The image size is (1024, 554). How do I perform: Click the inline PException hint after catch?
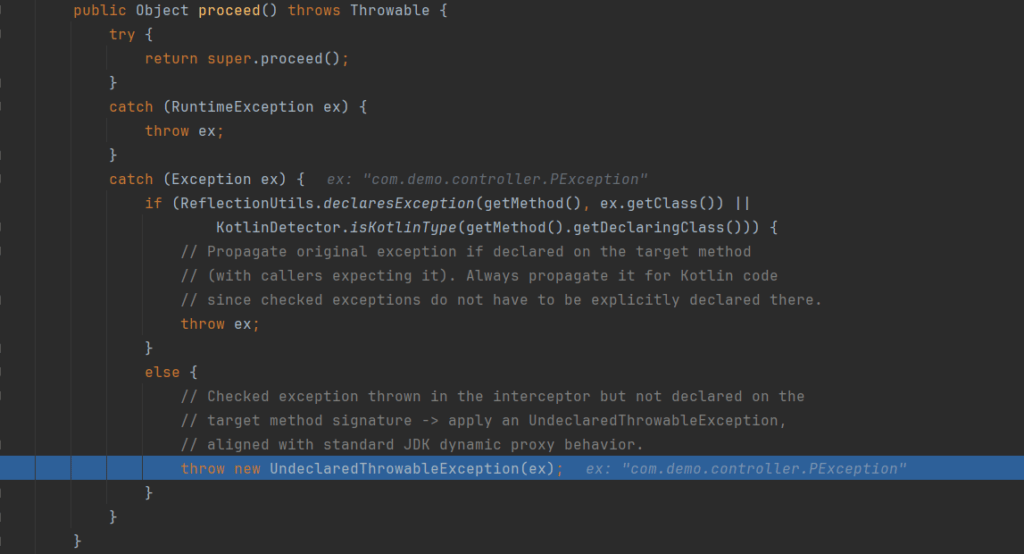[x=487, y=180]
